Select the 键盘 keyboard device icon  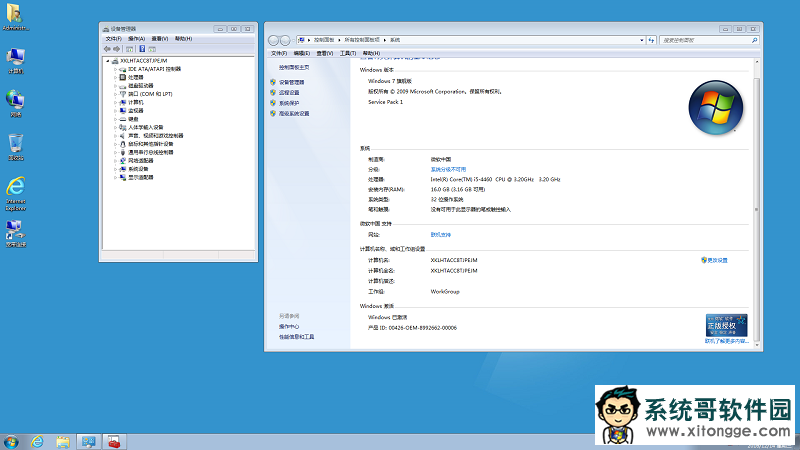tap(122, 119)
